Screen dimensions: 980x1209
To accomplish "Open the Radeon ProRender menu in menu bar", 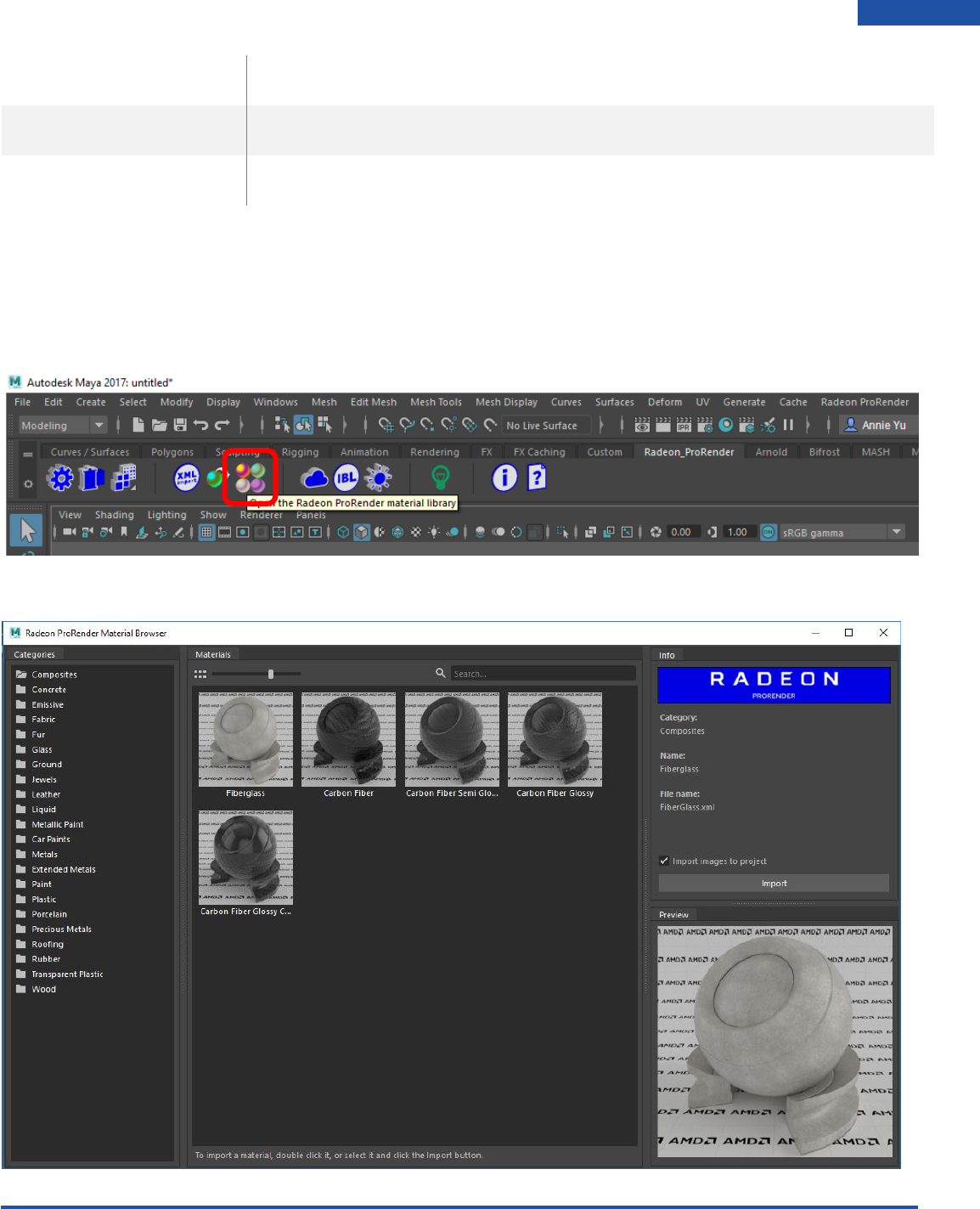I will (865, 402).
